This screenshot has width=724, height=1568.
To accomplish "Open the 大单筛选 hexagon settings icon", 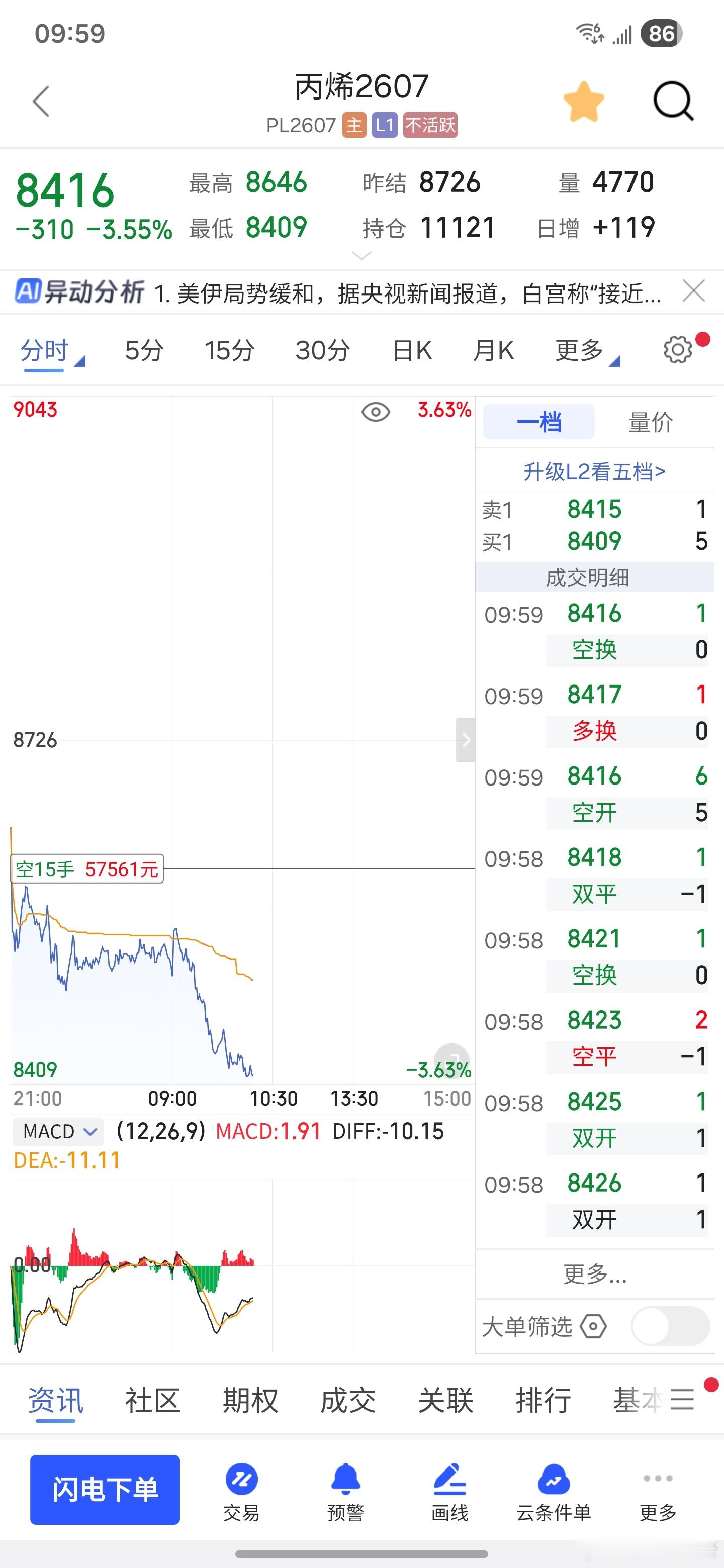I will pos(593,1326).
